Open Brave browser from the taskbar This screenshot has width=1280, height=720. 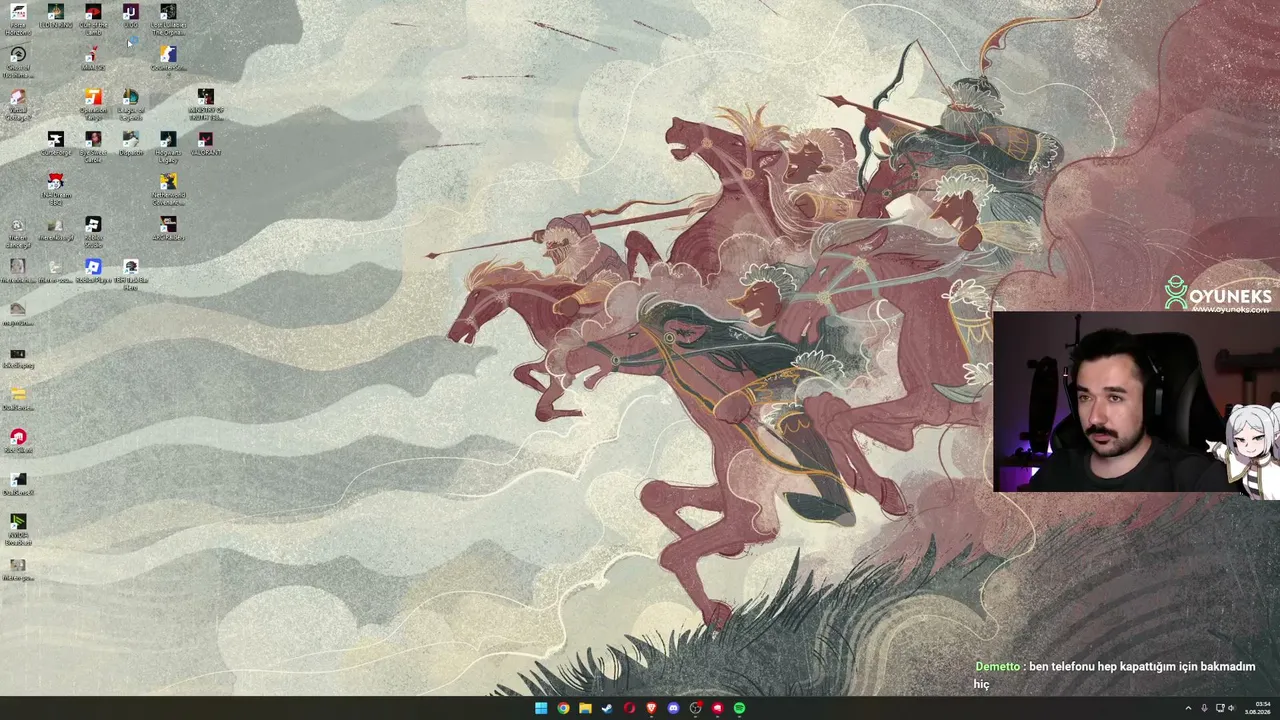click(651, 708)
